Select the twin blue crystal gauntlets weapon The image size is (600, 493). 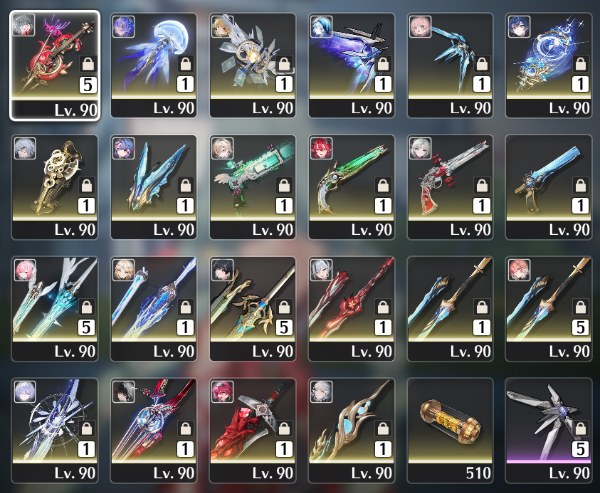pos(154,187)
